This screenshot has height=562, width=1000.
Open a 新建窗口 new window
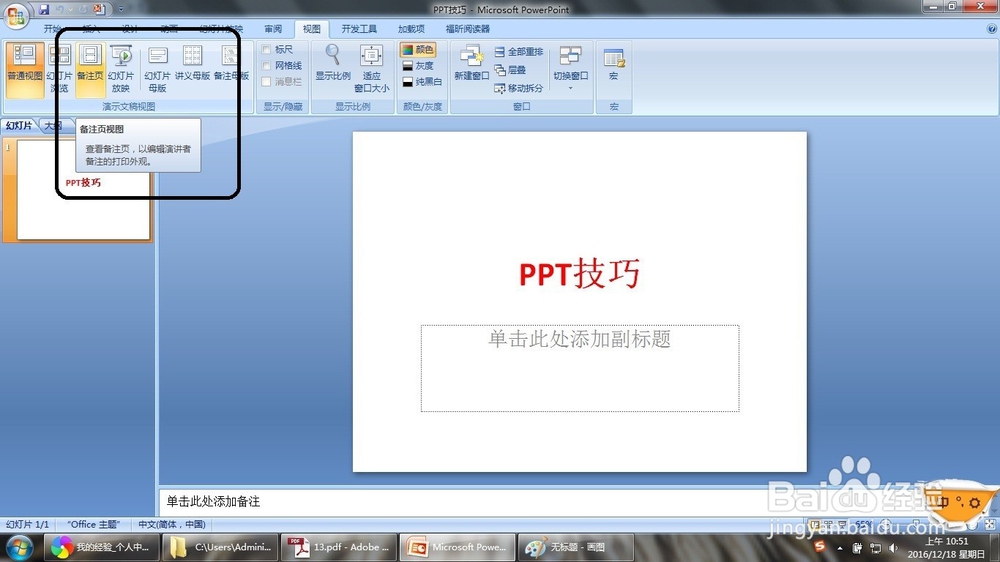[x=471, y=64]
